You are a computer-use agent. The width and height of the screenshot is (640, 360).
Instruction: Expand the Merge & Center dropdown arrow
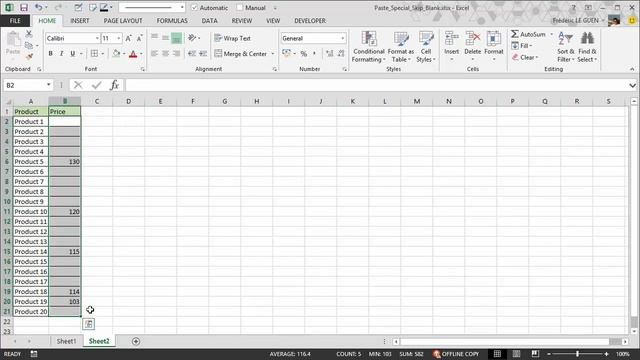(x=273, y=53)
